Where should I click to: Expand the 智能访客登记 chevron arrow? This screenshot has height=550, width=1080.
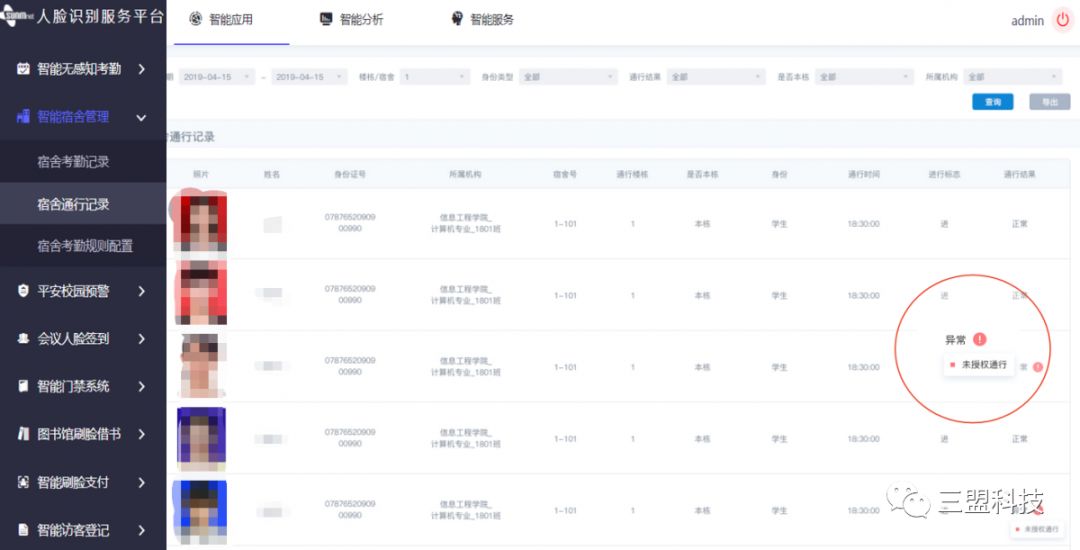point(141,530)
